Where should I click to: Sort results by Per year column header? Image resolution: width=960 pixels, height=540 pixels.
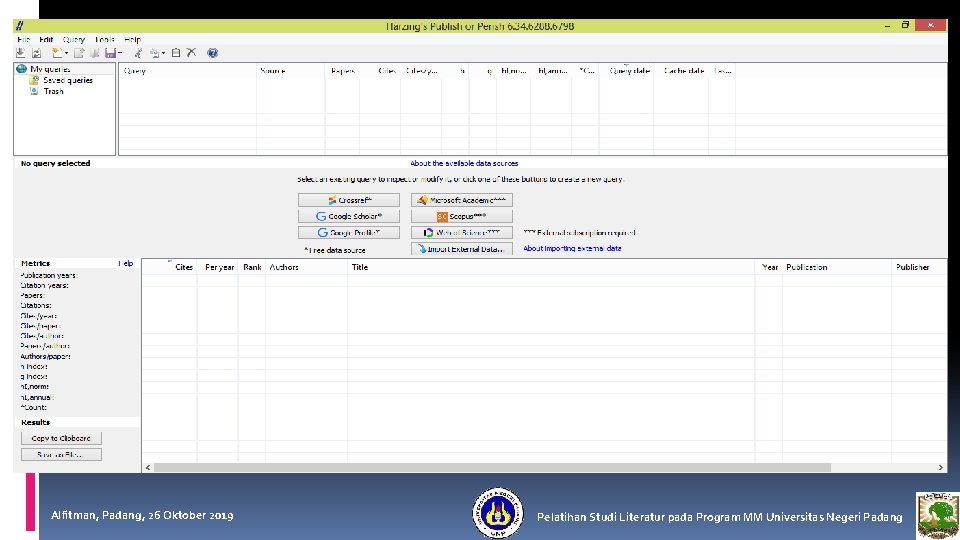218,268
